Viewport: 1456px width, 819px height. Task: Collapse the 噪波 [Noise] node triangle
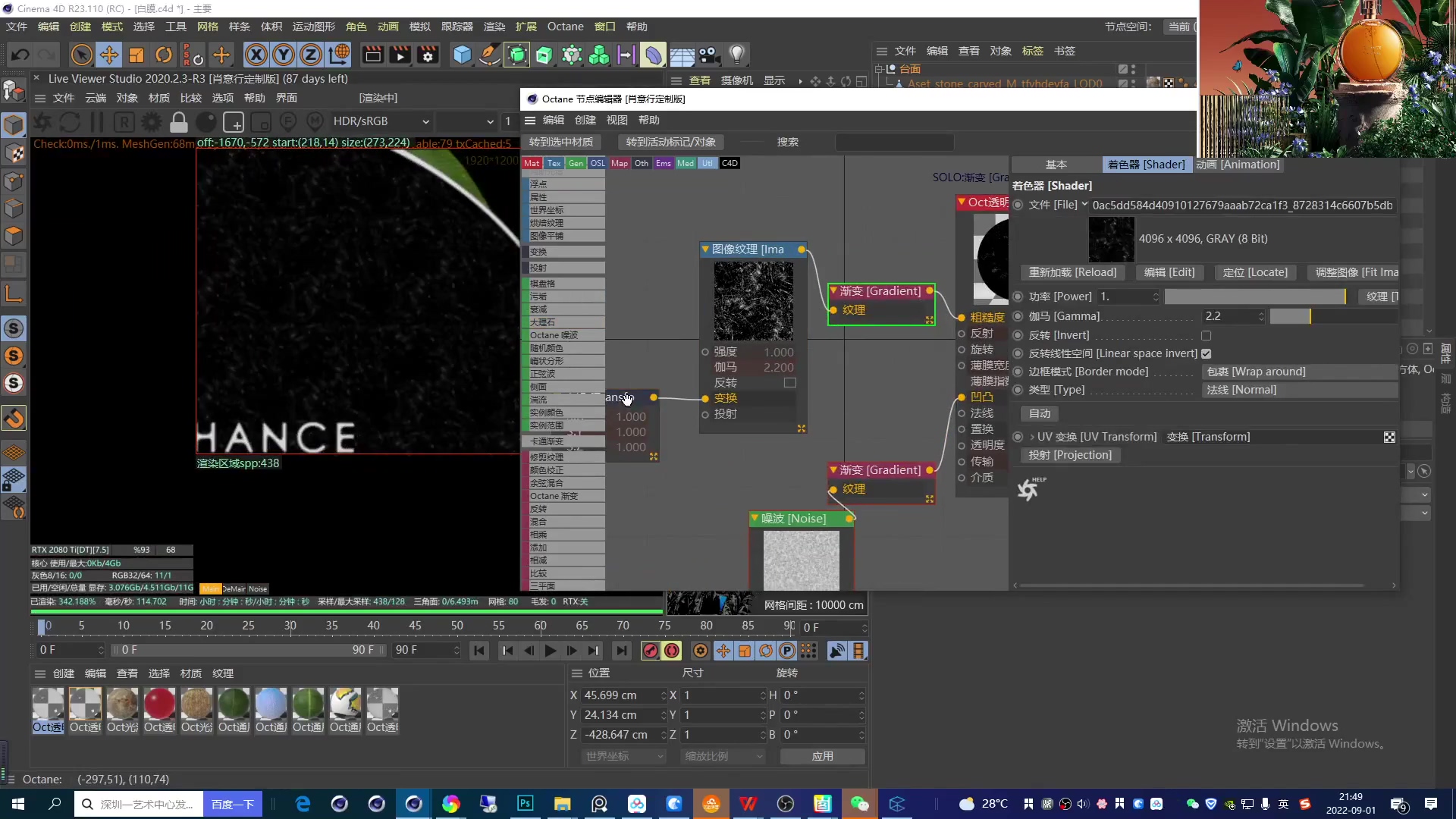click(755, 519)
